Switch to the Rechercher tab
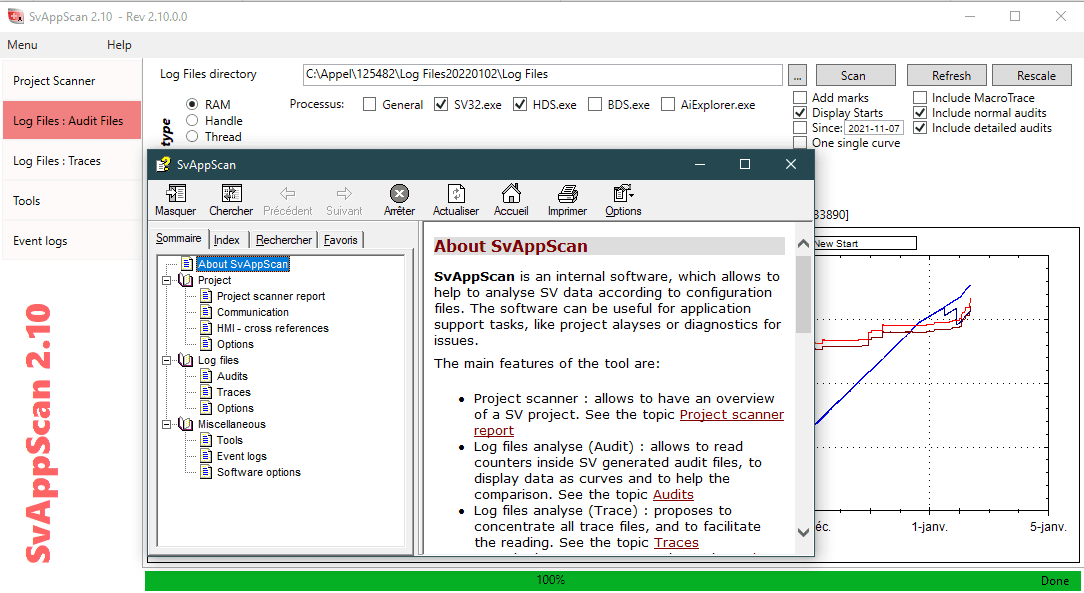 tap(283, 240)
